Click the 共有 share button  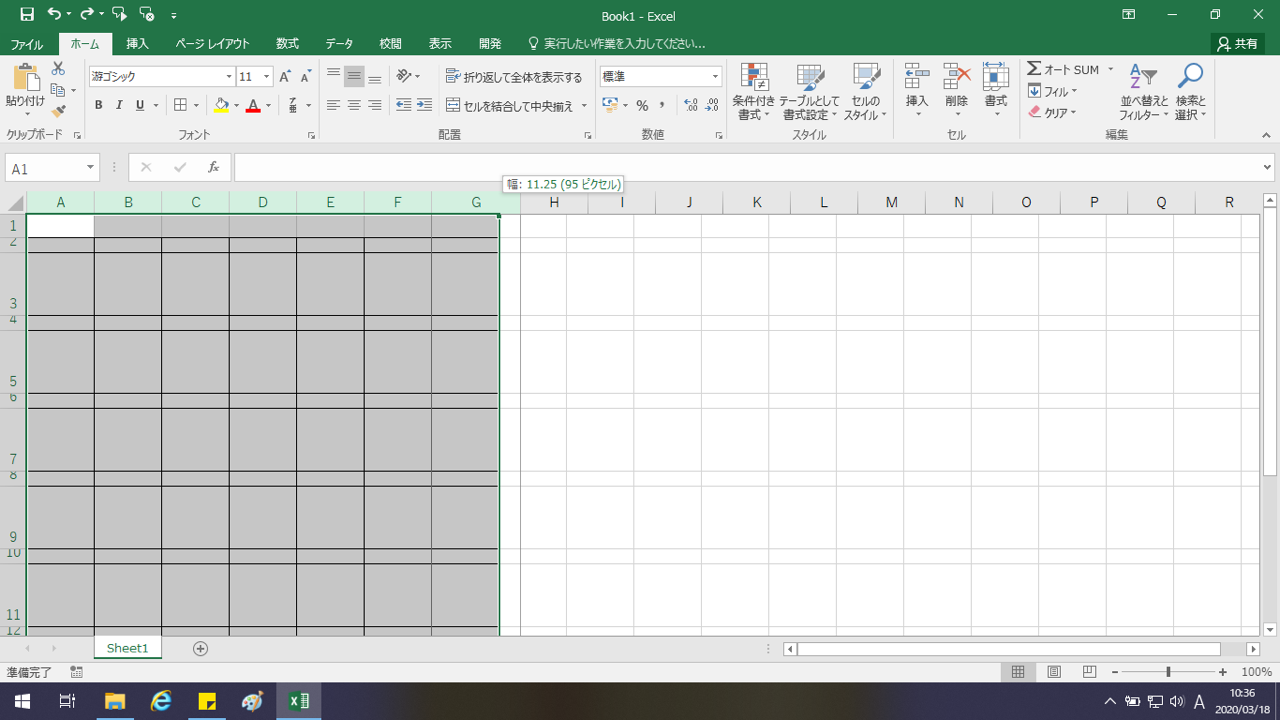[1238, 44]
